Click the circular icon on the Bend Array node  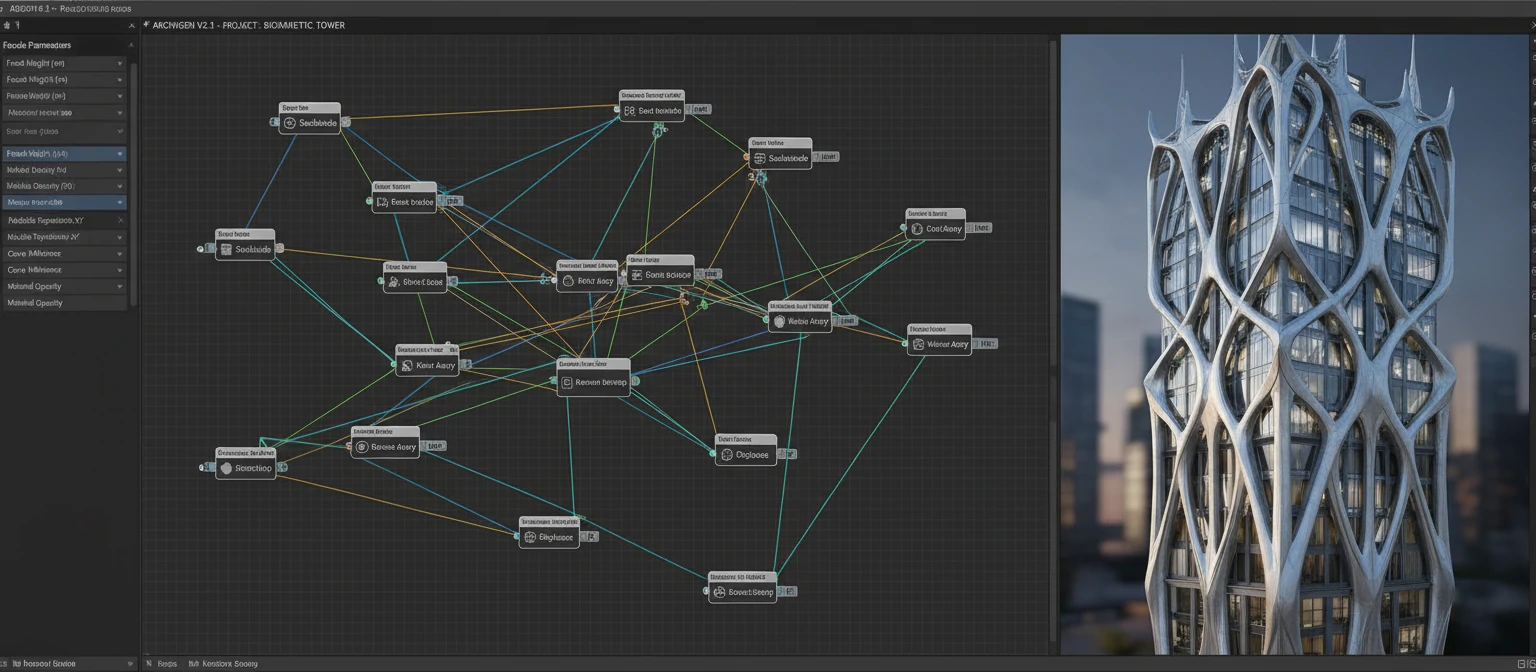coord(567,281)
